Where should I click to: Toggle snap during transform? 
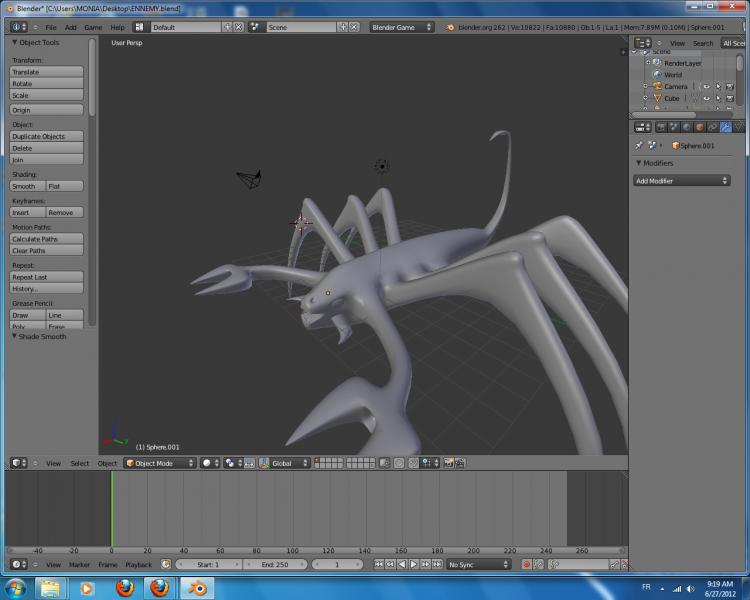[414, 463]
